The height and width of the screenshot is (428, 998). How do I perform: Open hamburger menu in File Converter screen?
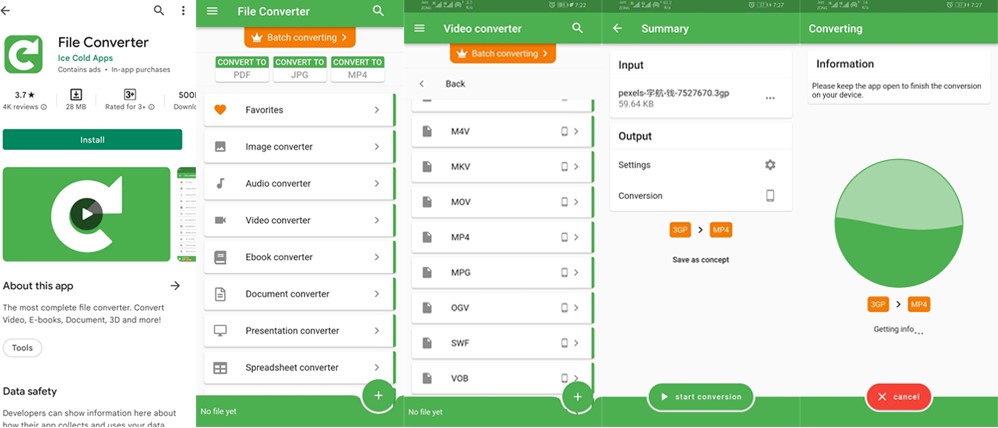(x=213, y=11)
